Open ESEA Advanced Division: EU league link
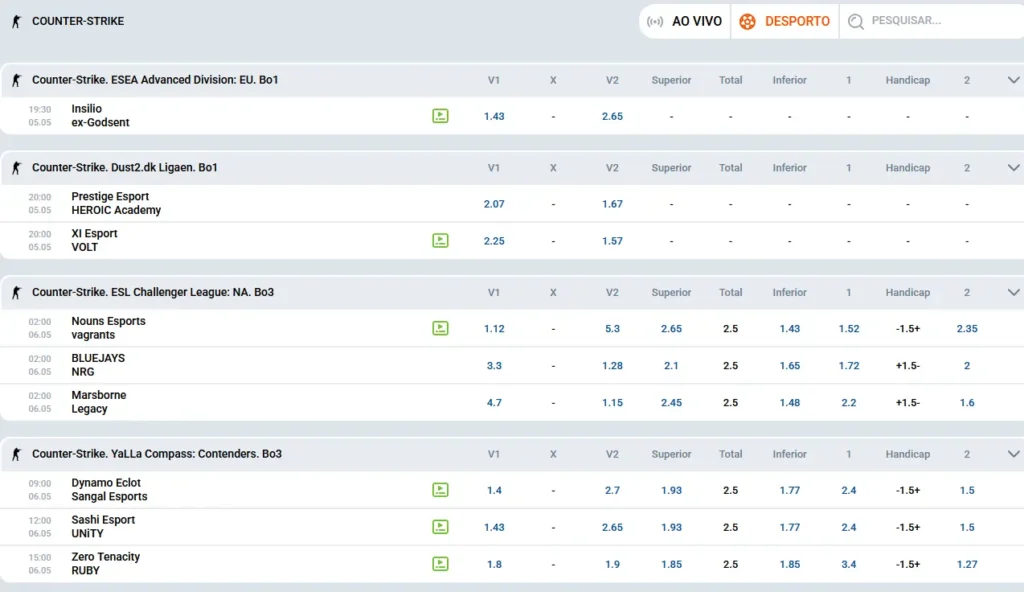This screenshot has width=1024, height=592. point(155,80)
